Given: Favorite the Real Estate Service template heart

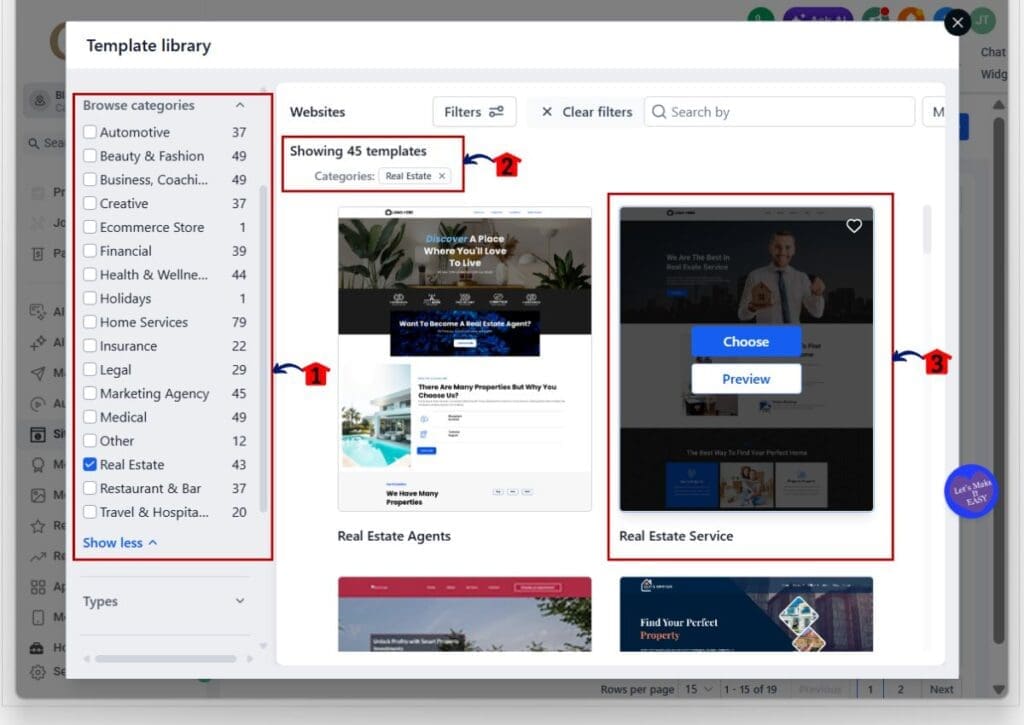Looking at the screenshot, I should [854, 226].
